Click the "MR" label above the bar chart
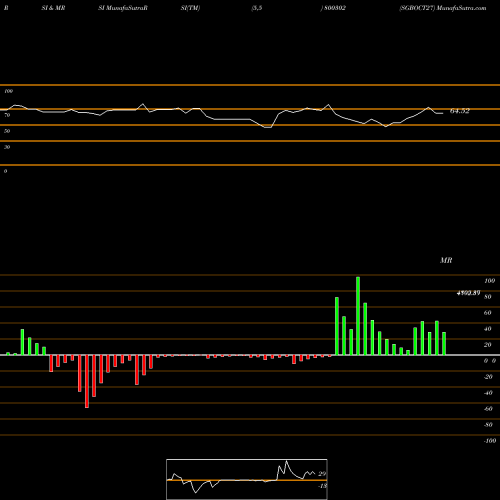 point(446,260)
